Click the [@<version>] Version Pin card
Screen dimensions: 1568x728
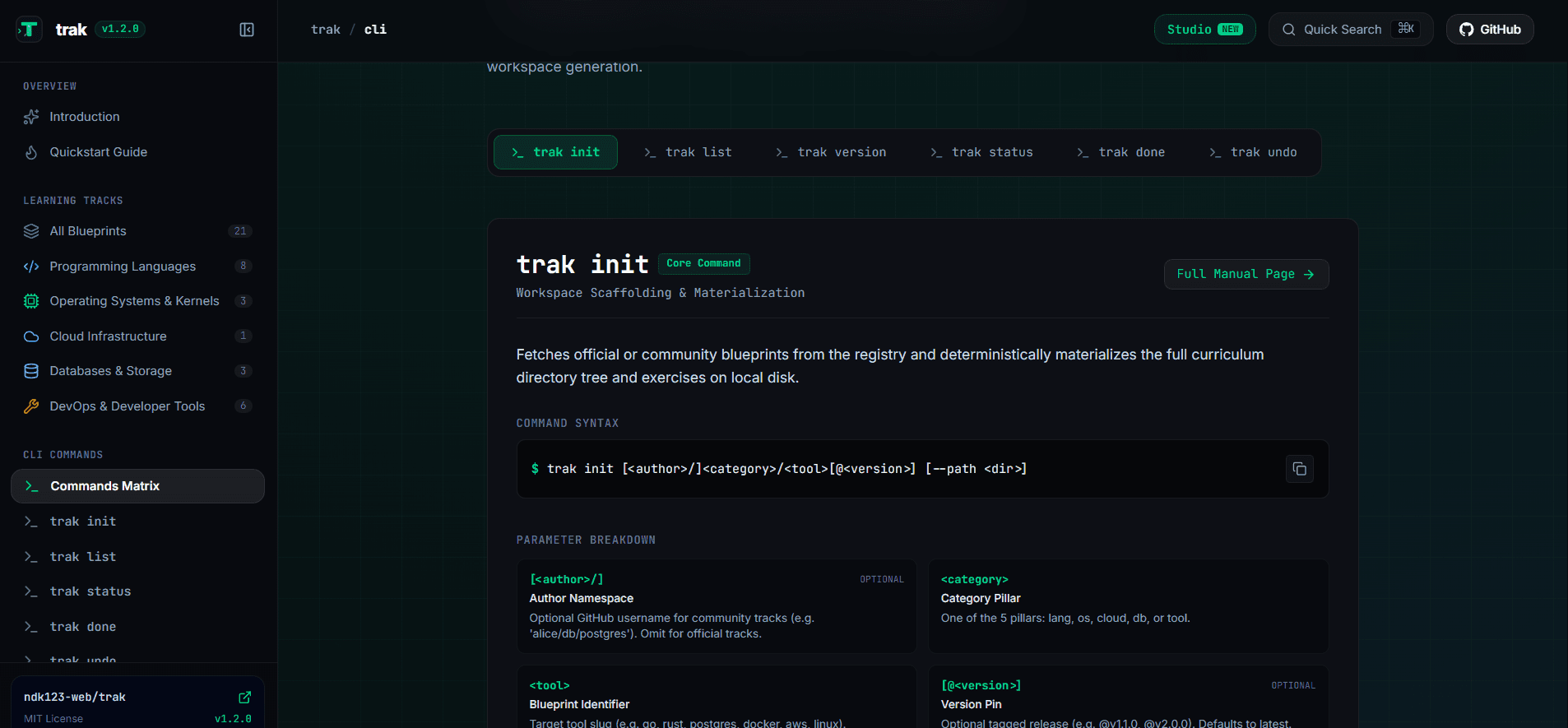[x=1129, y=698]
